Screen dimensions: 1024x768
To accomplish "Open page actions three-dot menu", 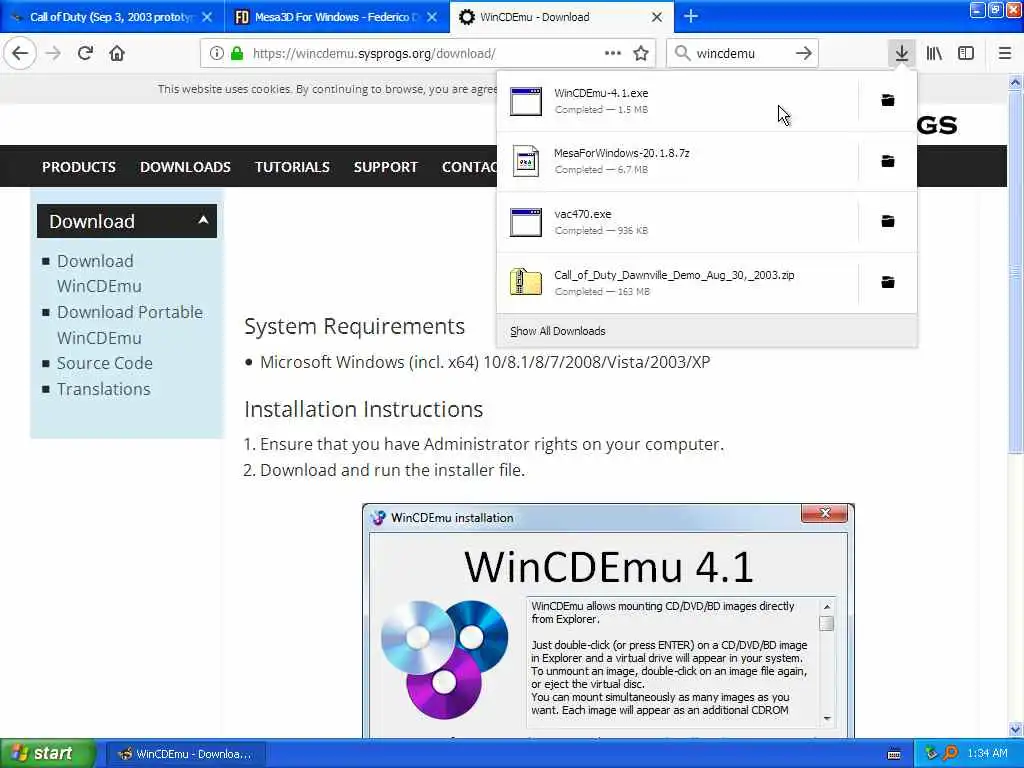I will (613, 53).
